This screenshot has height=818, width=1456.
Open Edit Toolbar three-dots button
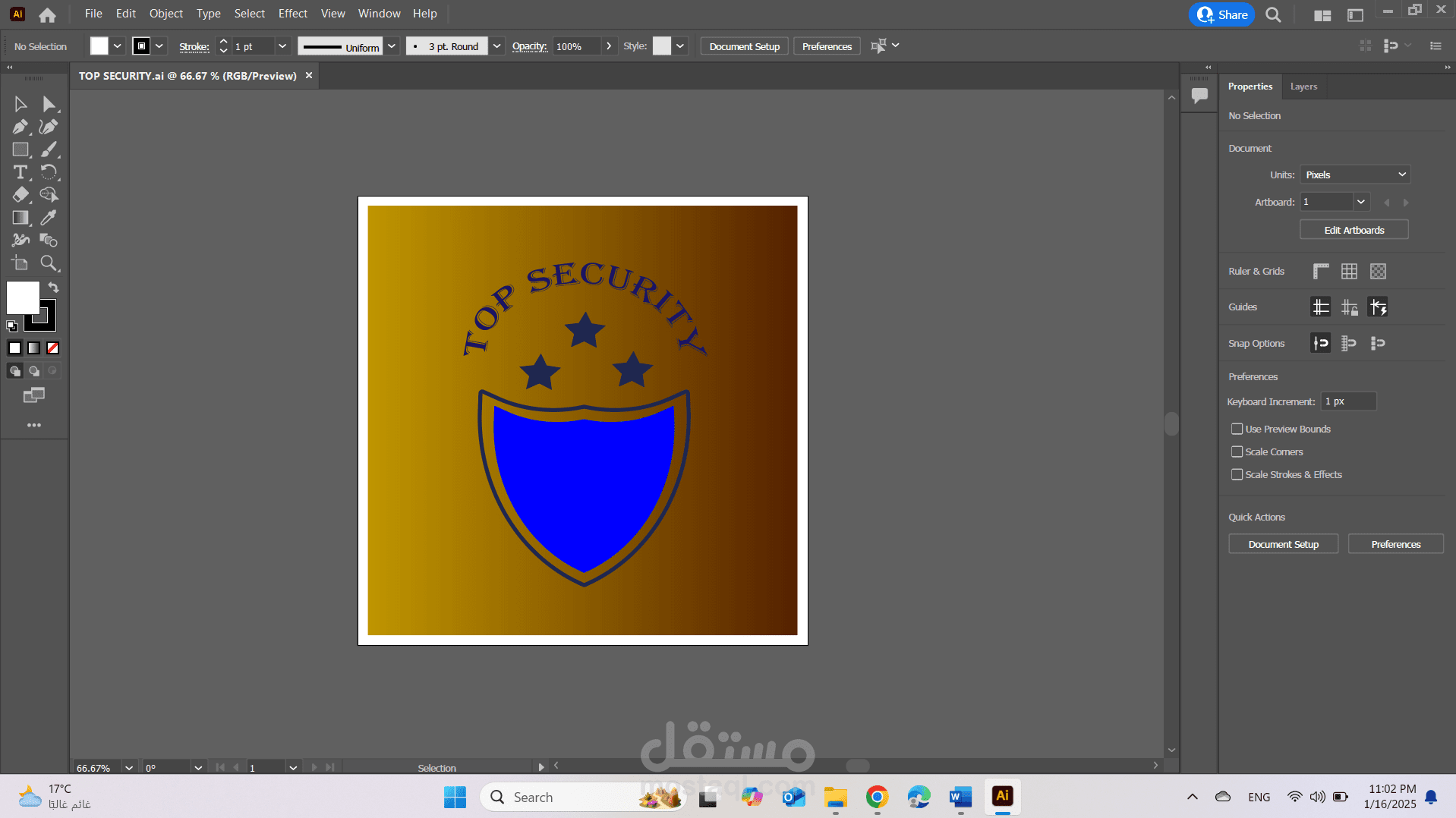[34, 425]
